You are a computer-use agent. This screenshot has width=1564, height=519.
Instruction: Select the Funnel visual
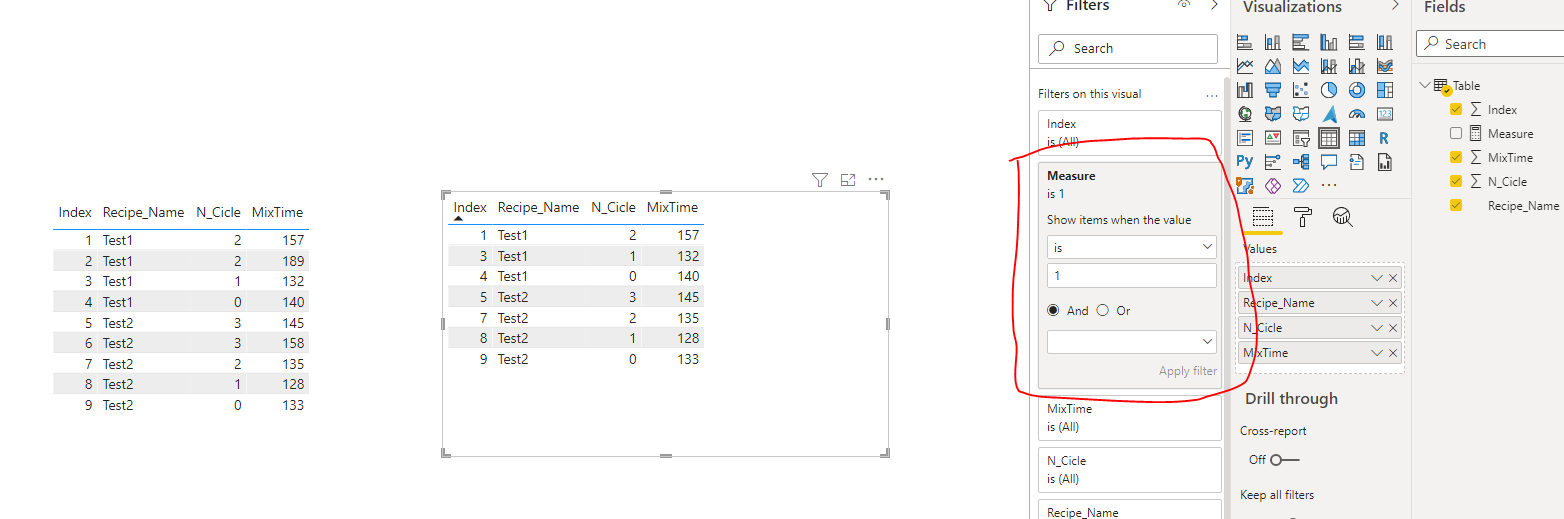1273,90
